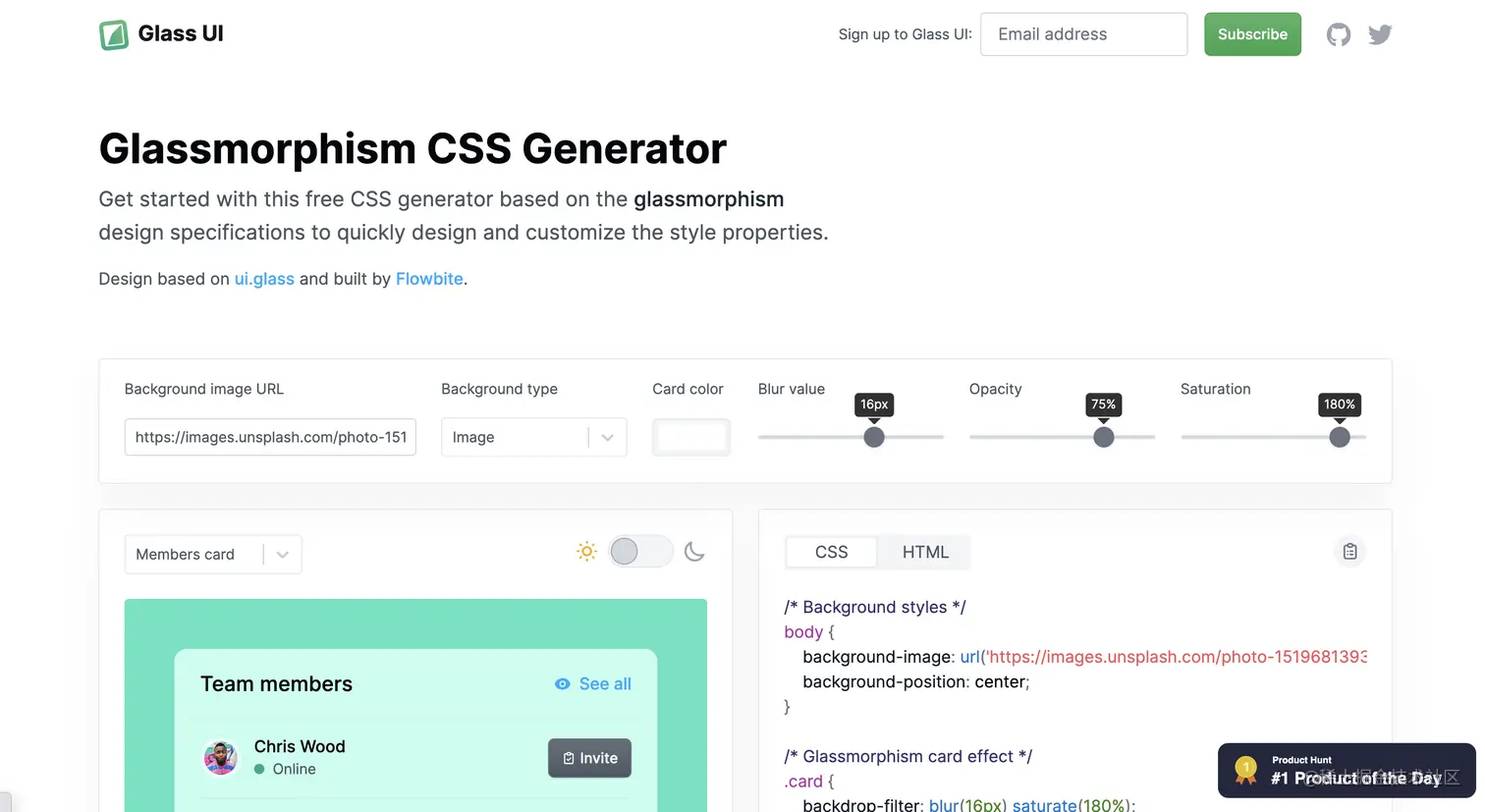Click the Glass UI logo icon
The height and width of the screenshot is (812, 1485).
tap(114, 34)
